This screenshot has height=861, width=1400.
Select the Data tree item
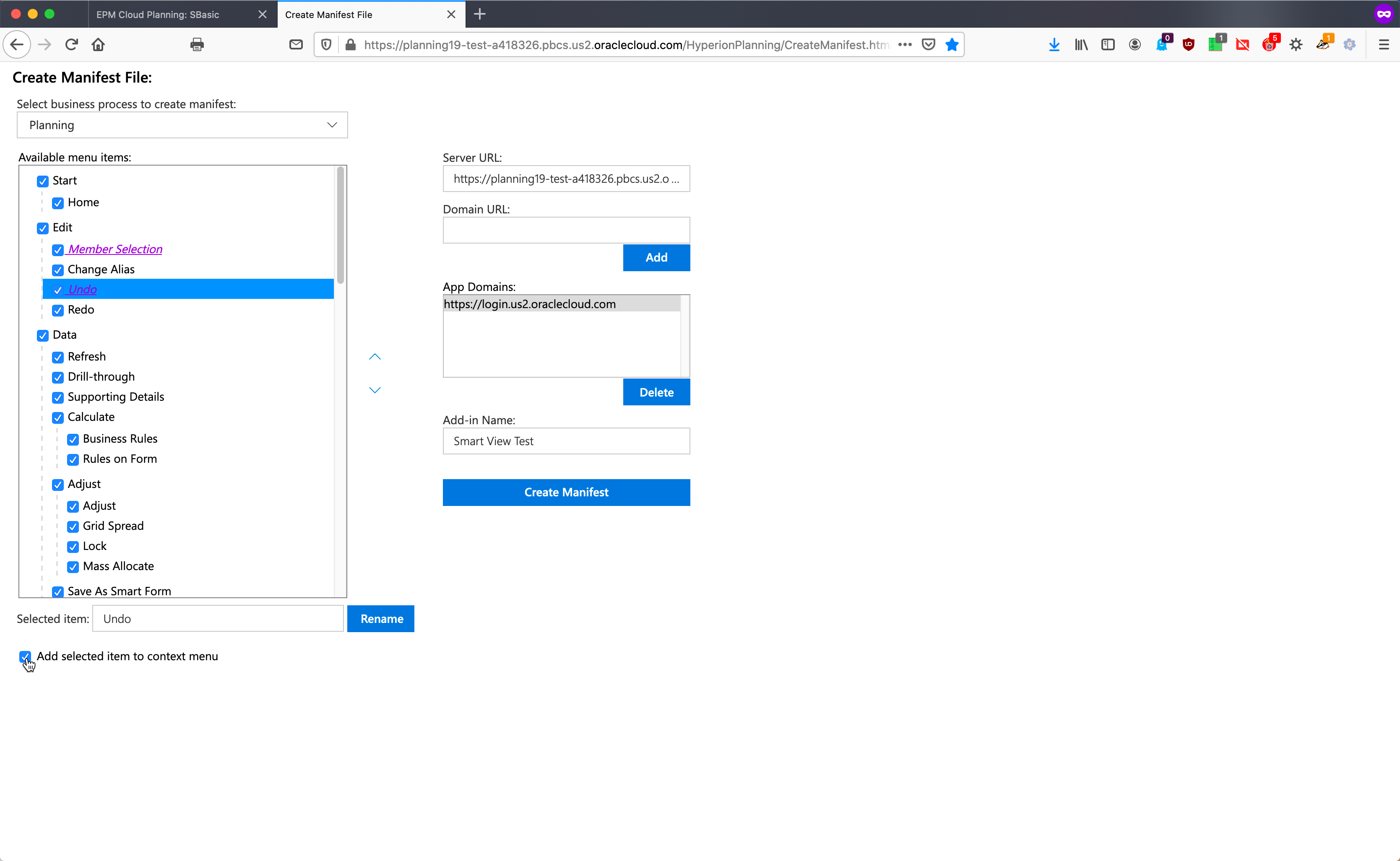point(65,335)
